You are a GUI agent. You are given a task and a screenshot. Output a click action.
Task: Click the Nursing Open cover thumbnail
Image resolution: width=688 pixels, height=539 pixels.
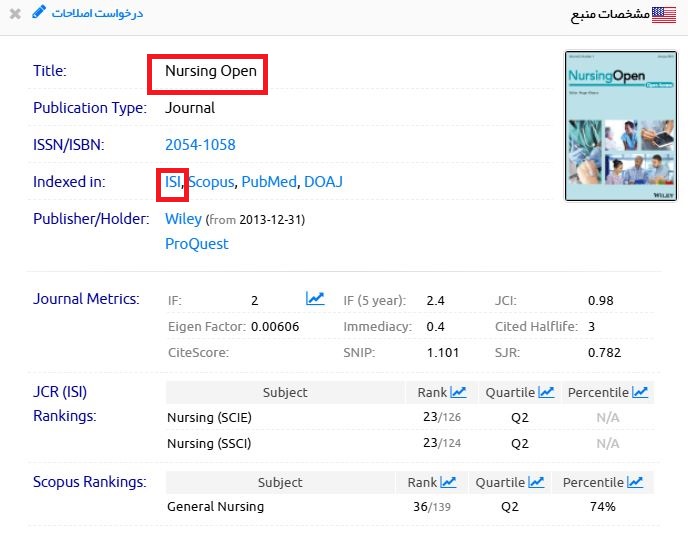pyautogui.click(x=606, y=126)
